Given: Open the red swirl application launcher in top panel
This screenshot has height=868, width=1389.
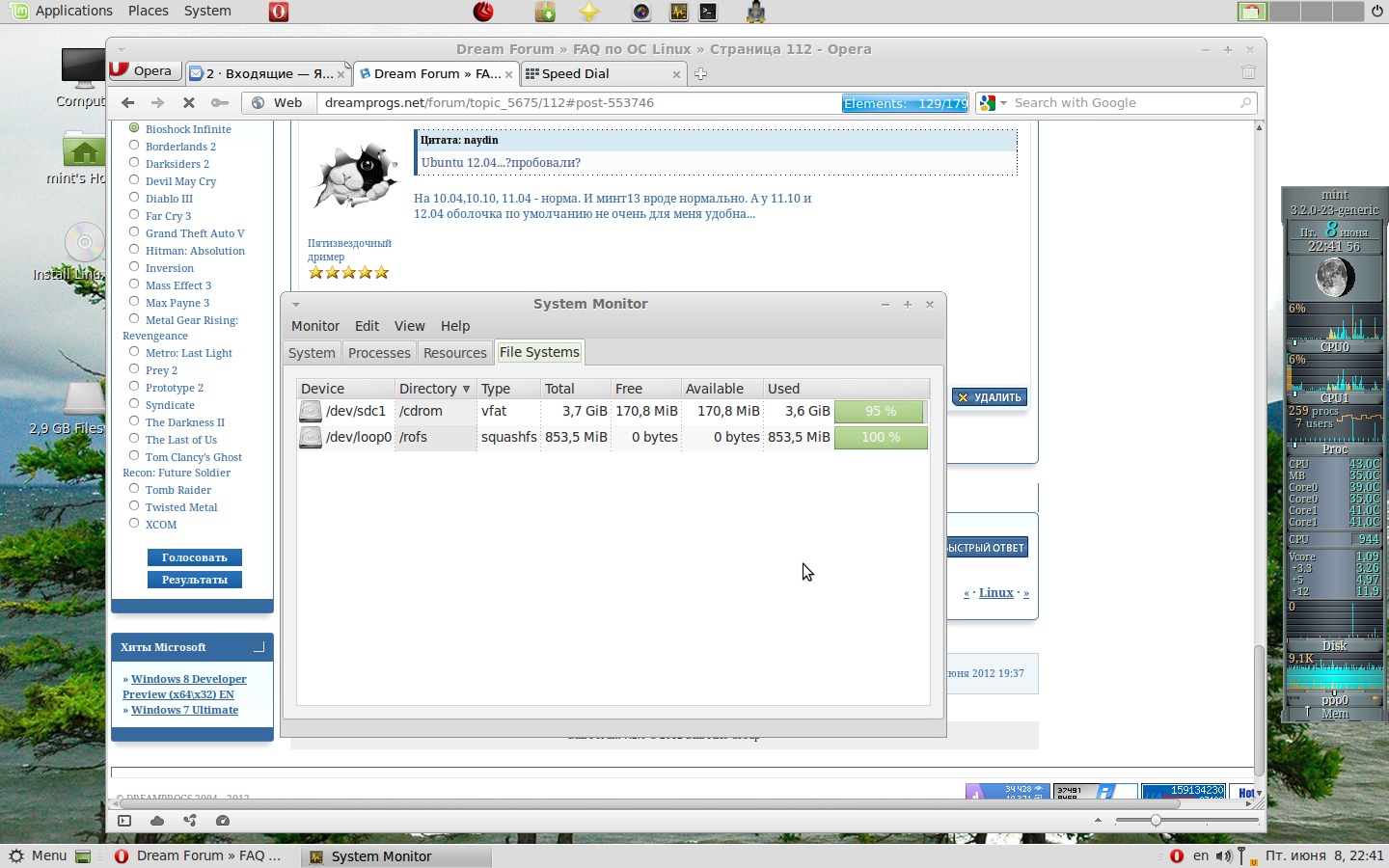Looking at the screenshot, I should [484, 12].
